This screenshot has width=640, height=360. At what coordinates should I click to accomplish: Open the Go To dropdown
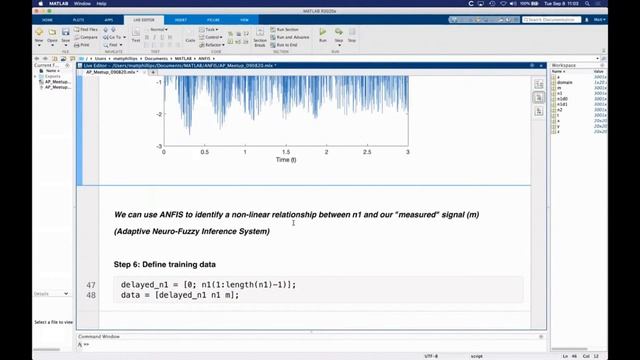(x=115, y=37)
